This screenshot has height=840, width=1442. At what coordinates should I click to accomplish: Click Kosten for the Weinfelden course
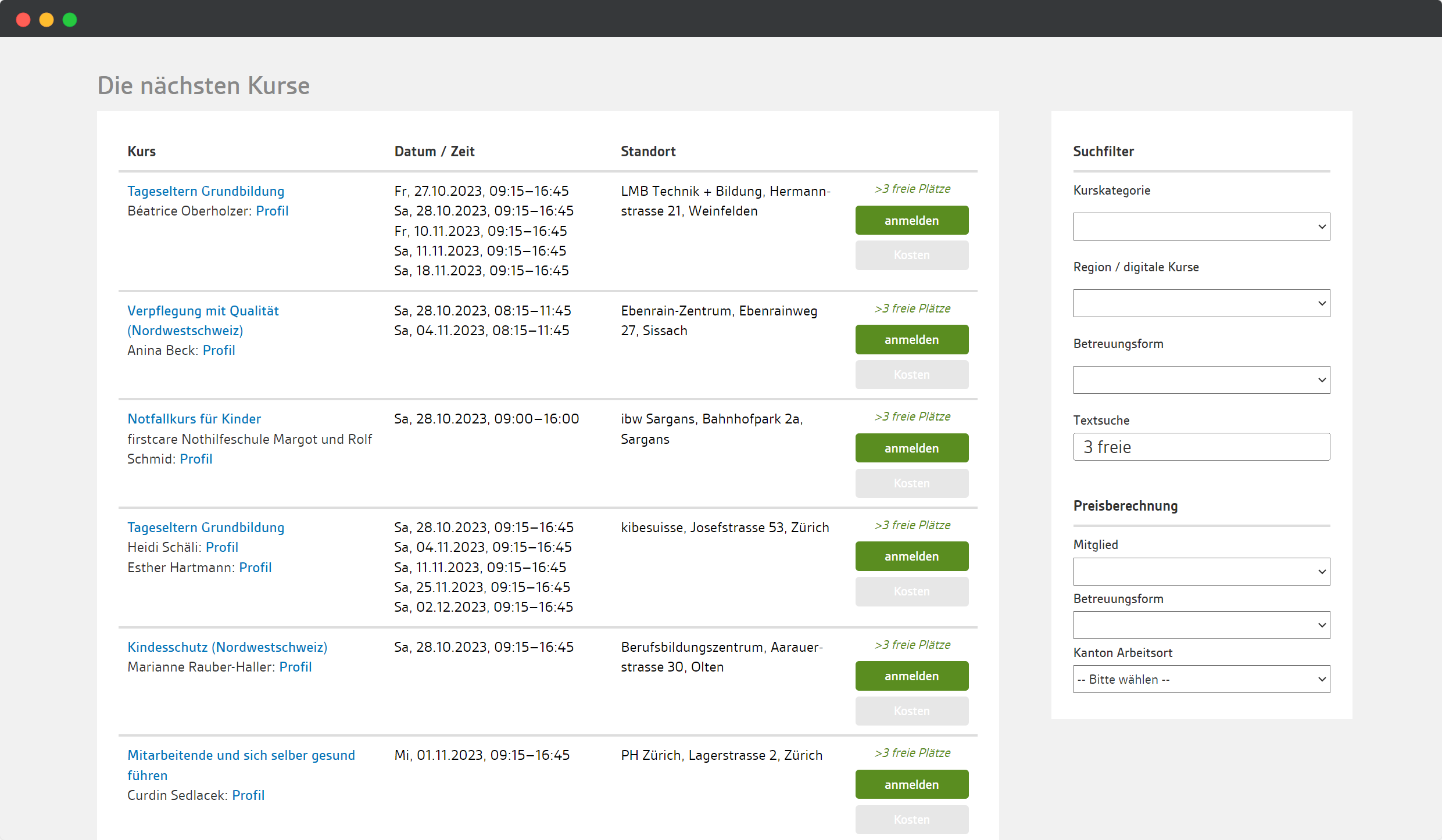[912, 255]
